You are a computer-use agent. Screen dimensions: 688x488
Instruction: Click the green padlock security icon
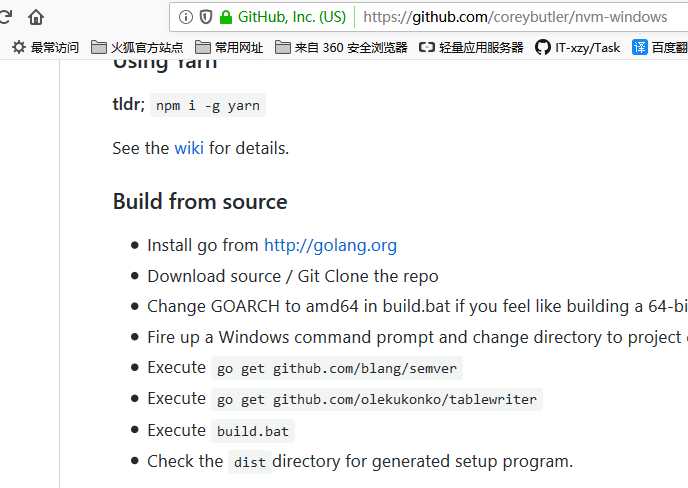tap(226, 17)
